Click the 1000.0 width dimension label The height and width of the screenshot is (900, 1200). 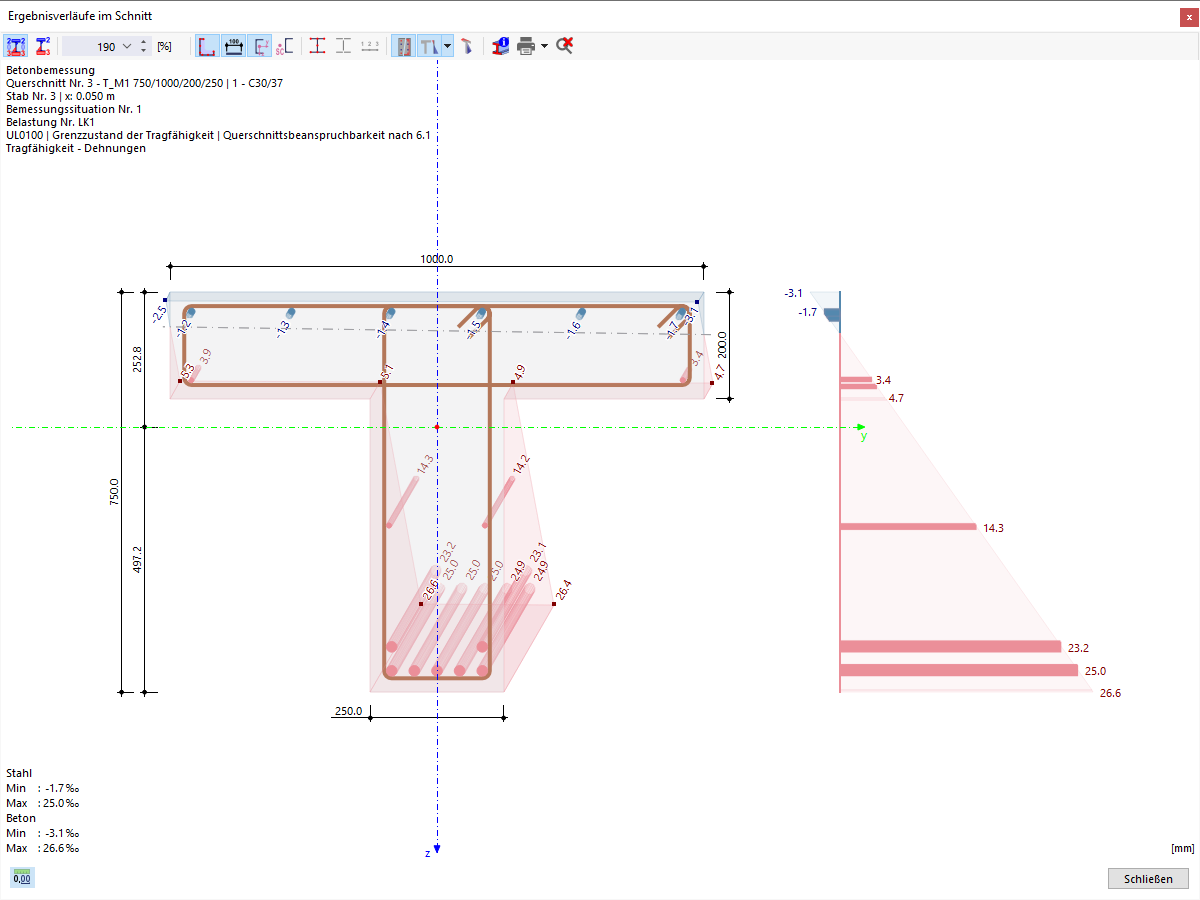(437, 259)
